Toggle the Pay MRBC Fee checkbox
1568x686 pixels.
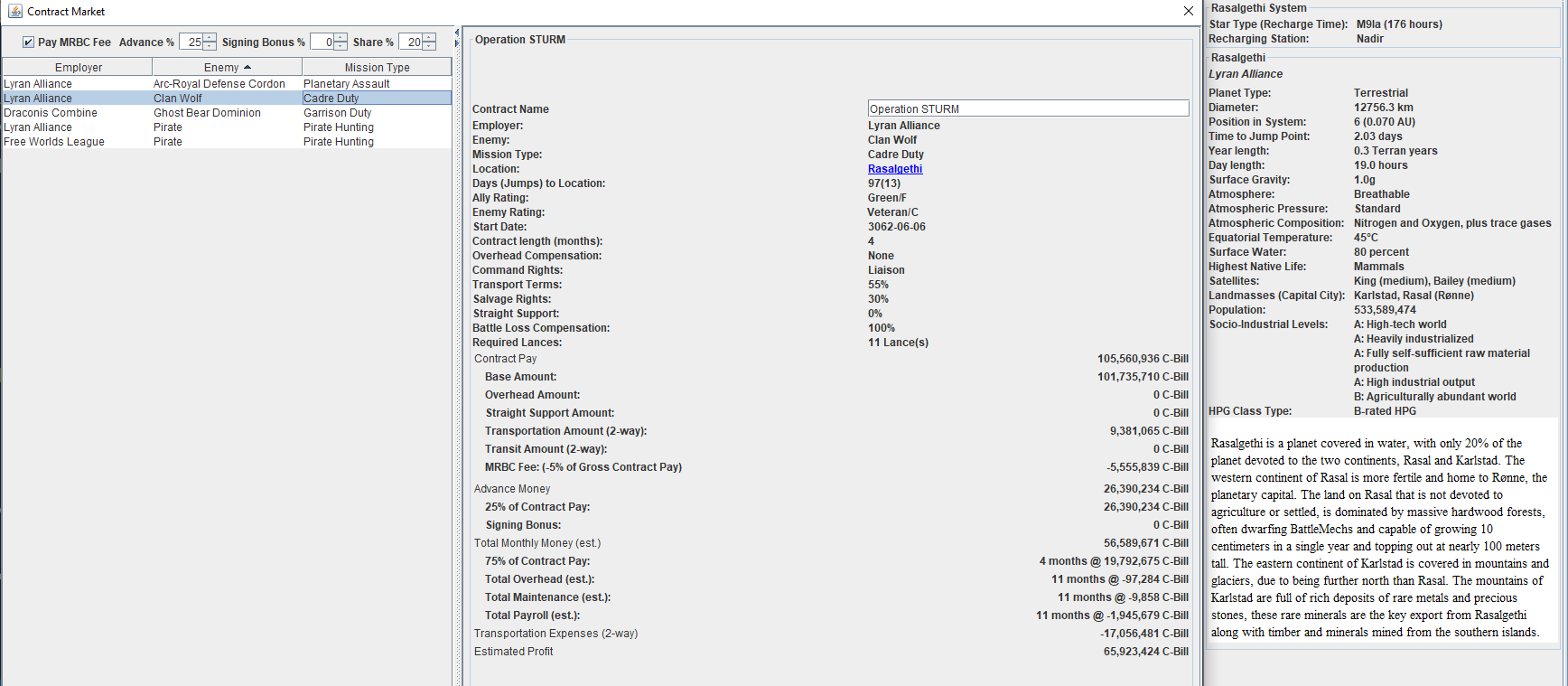[28, 42]
